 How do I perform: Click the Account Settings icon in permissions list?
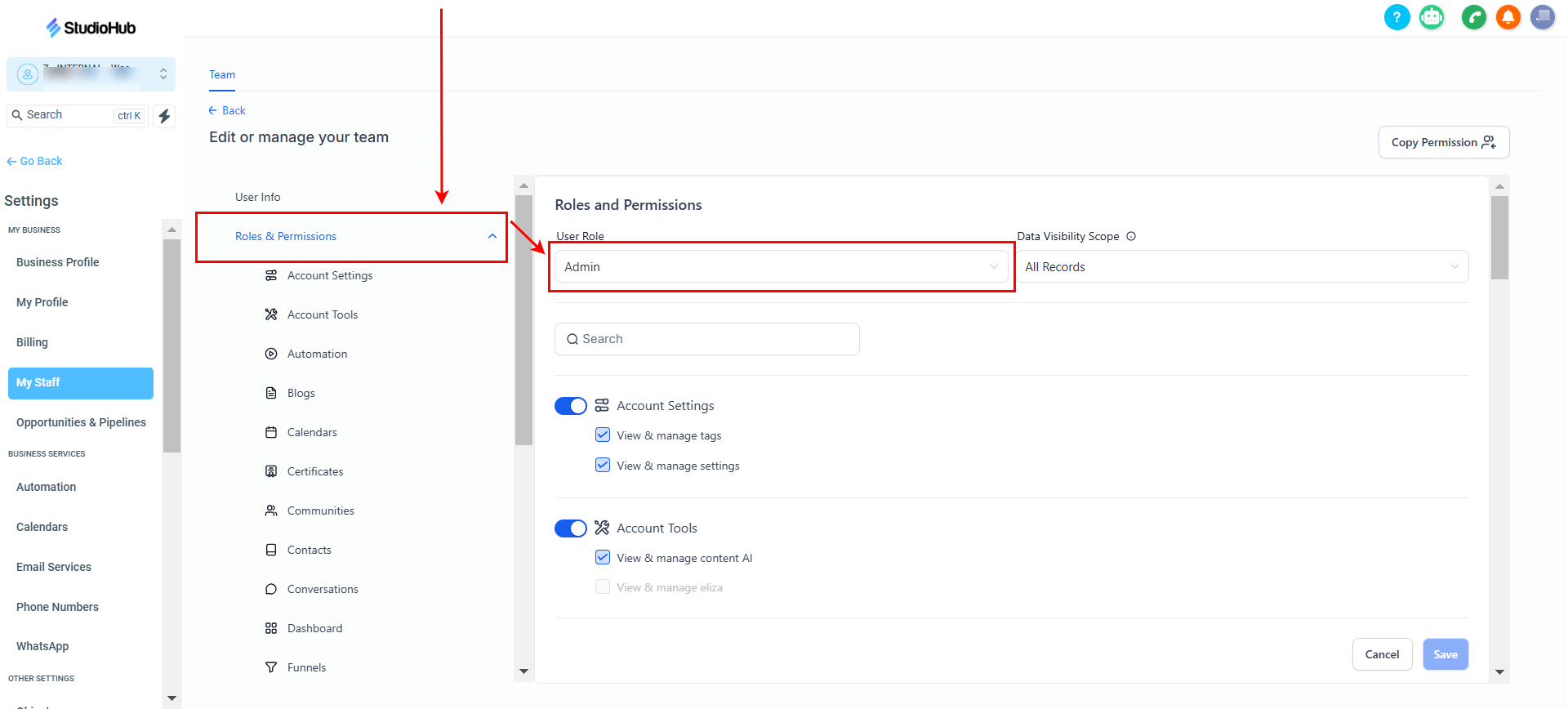[271, 275]
